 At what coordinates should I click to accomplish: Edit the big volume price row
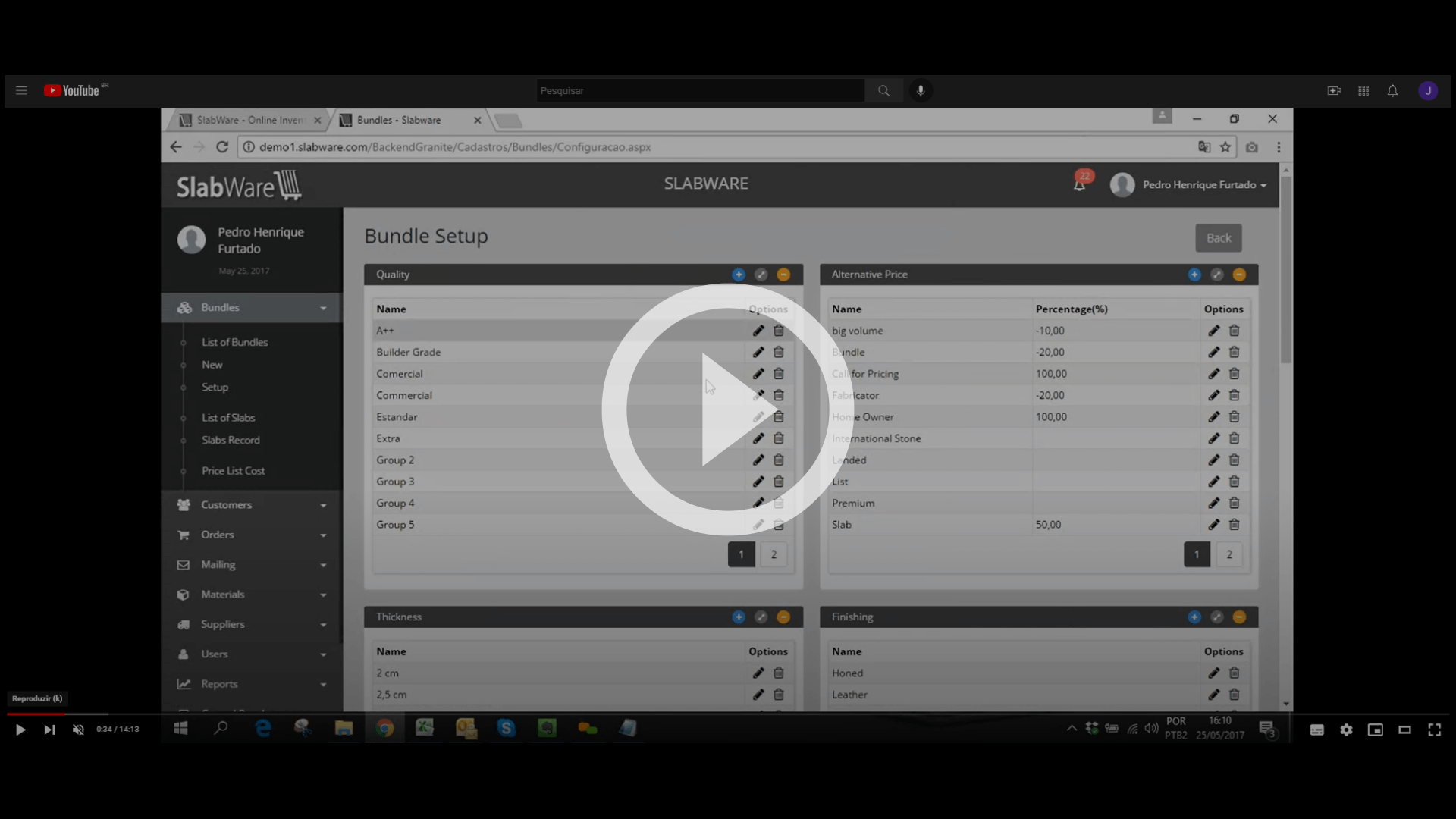click(x=1214, y=331)
